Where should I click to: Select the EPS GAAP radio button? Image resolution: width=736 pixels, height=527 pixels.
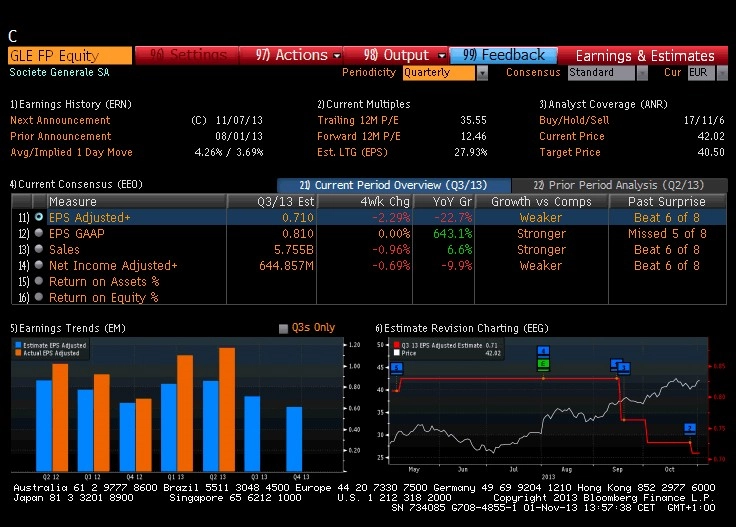(x=39, y=233)
